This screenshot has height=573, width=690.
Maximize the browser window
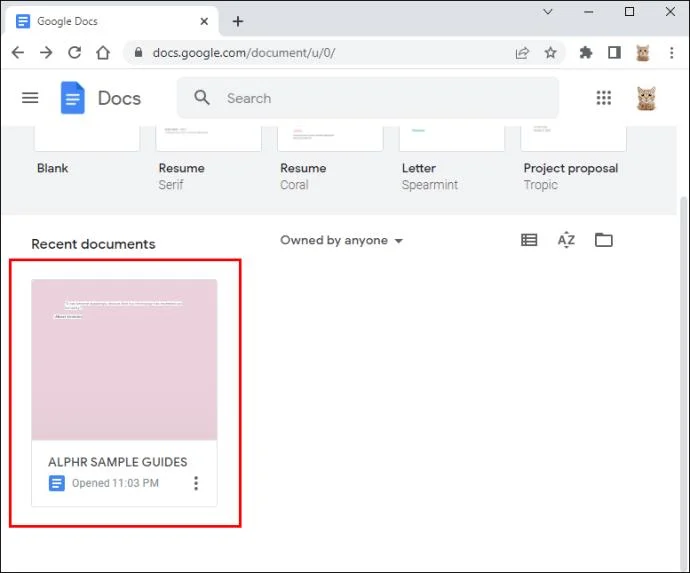pyautogui.click(x=629, y=12)
